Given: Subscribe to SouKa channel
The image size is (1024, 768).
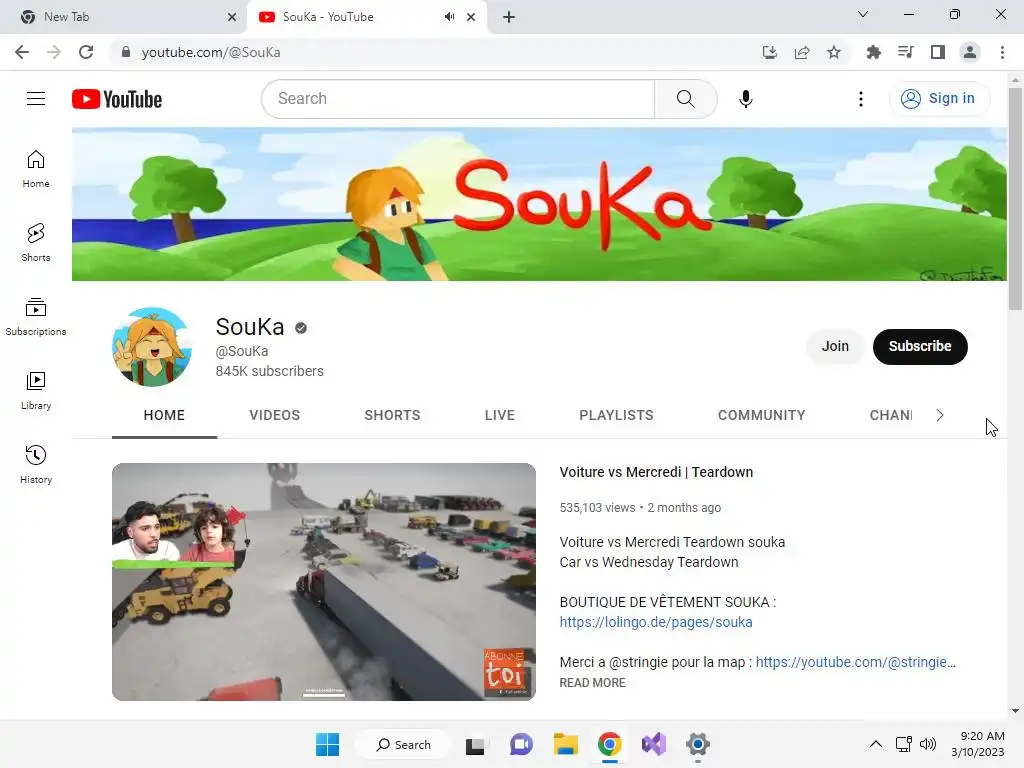Looking at the screenshot, I should coord(920,346).
